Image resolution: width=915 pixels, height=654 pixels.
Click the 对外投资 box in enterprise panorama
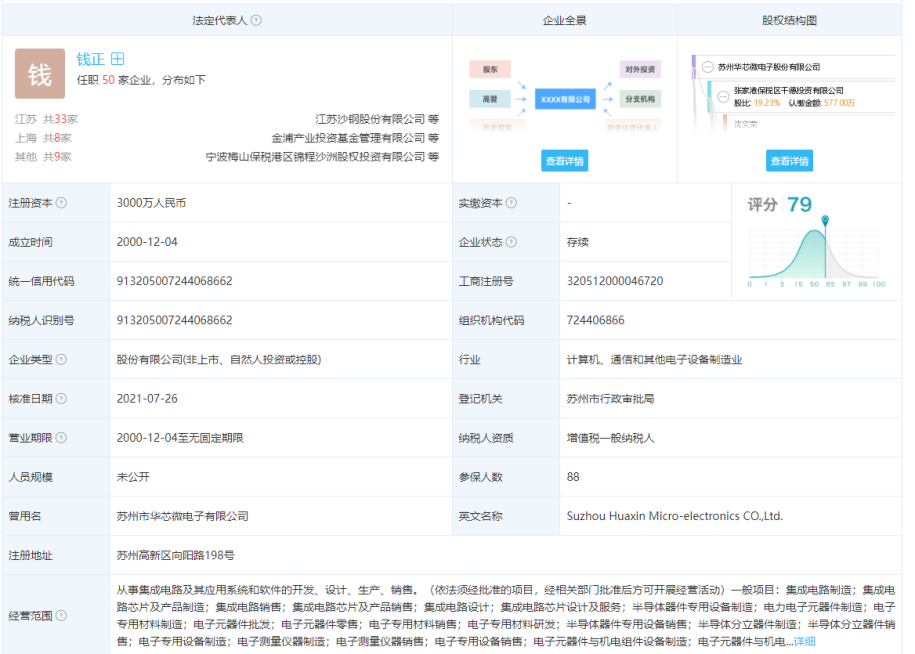click(x=640, y=69)
